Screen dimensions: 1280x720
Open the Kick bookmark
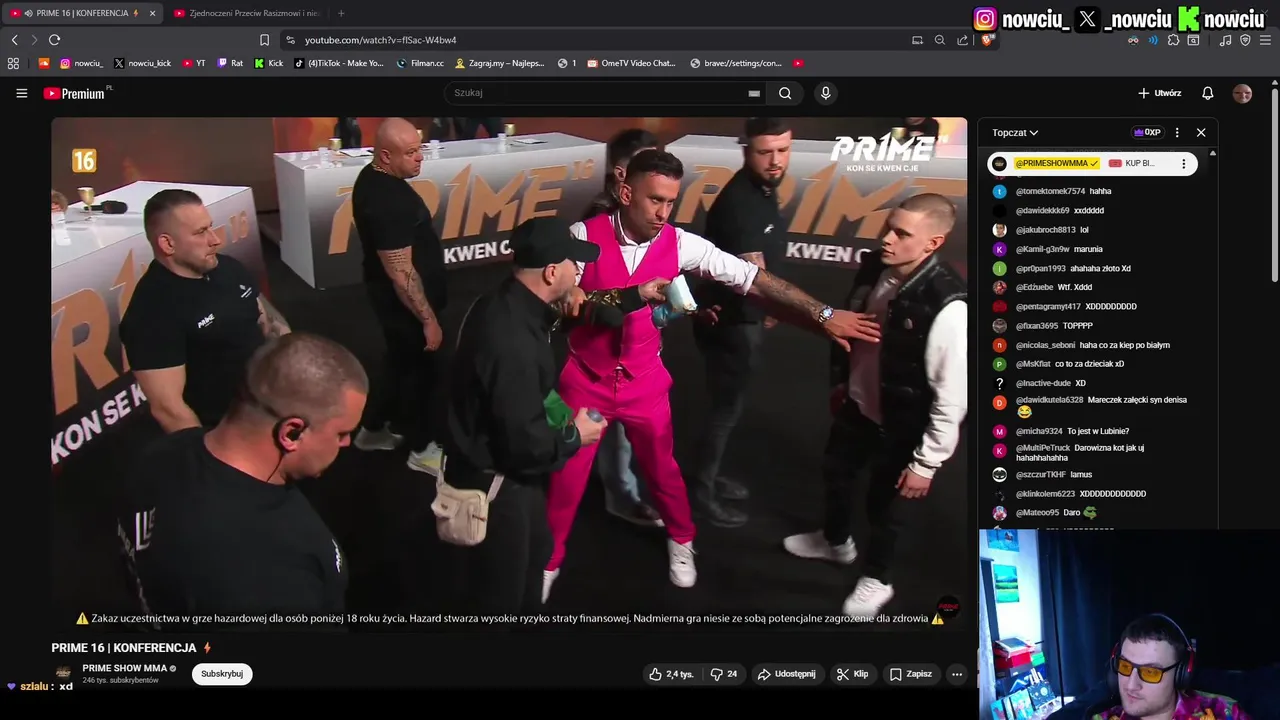pos(269,63)
